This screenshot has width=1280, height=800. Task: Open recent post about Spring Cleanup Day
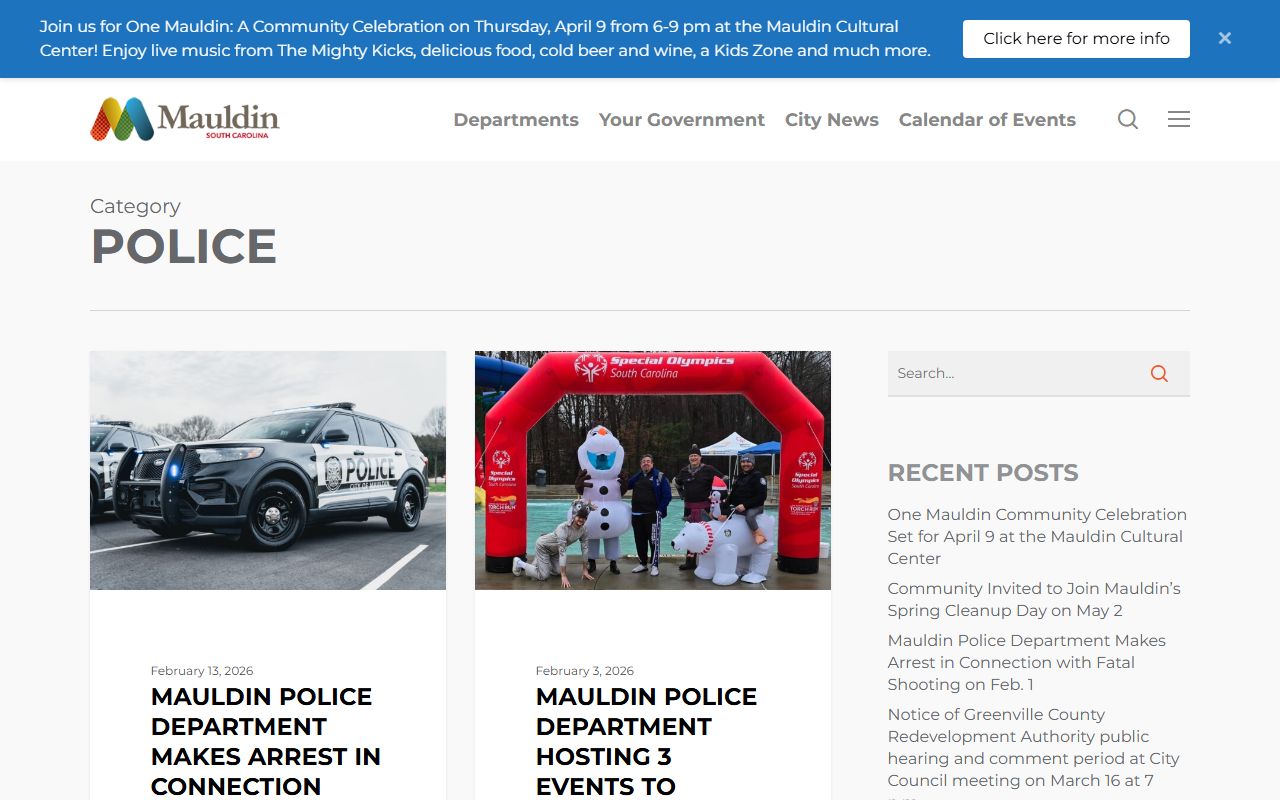pos(1034,599)
